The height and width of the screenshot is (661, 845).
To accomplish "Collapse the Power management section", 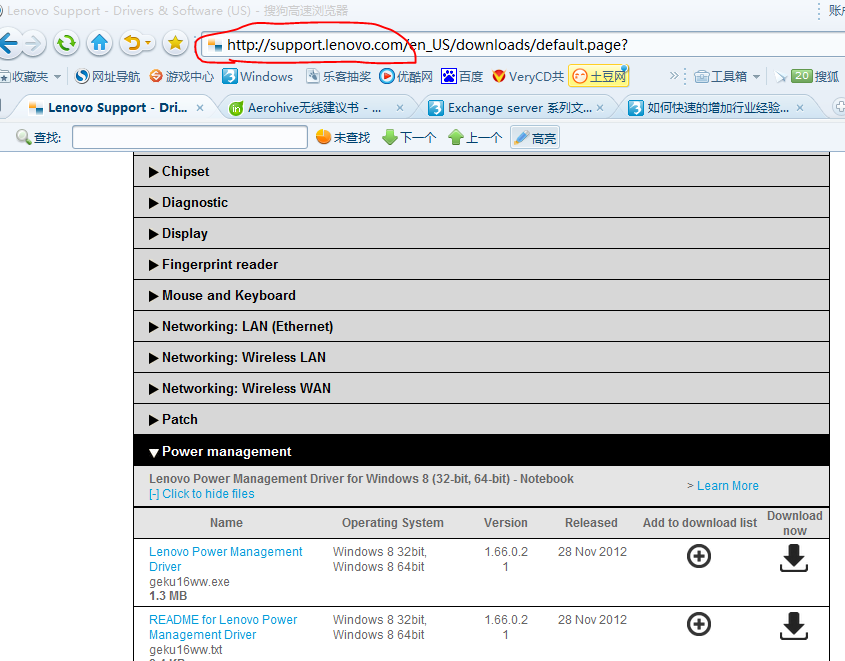I will pos(481,451).
